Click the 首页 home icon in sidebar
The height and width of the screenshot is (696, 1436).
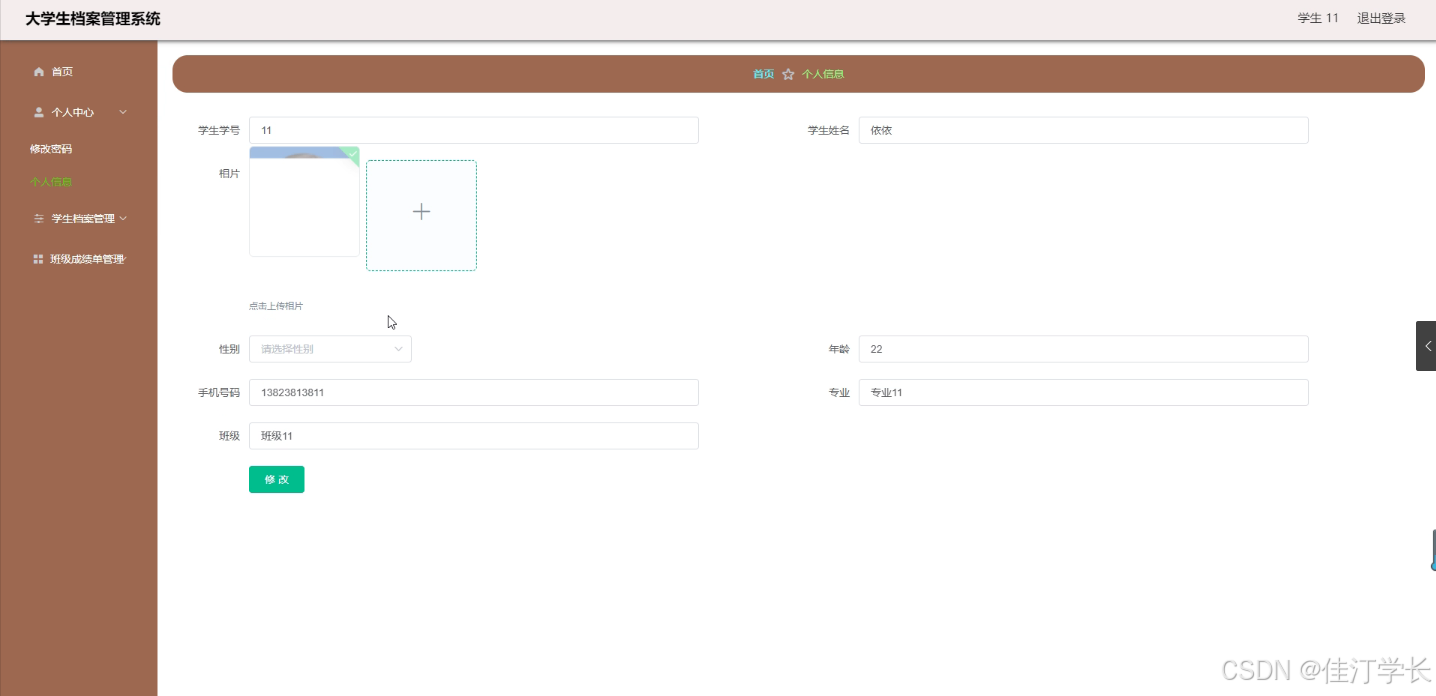click(38, 71)
